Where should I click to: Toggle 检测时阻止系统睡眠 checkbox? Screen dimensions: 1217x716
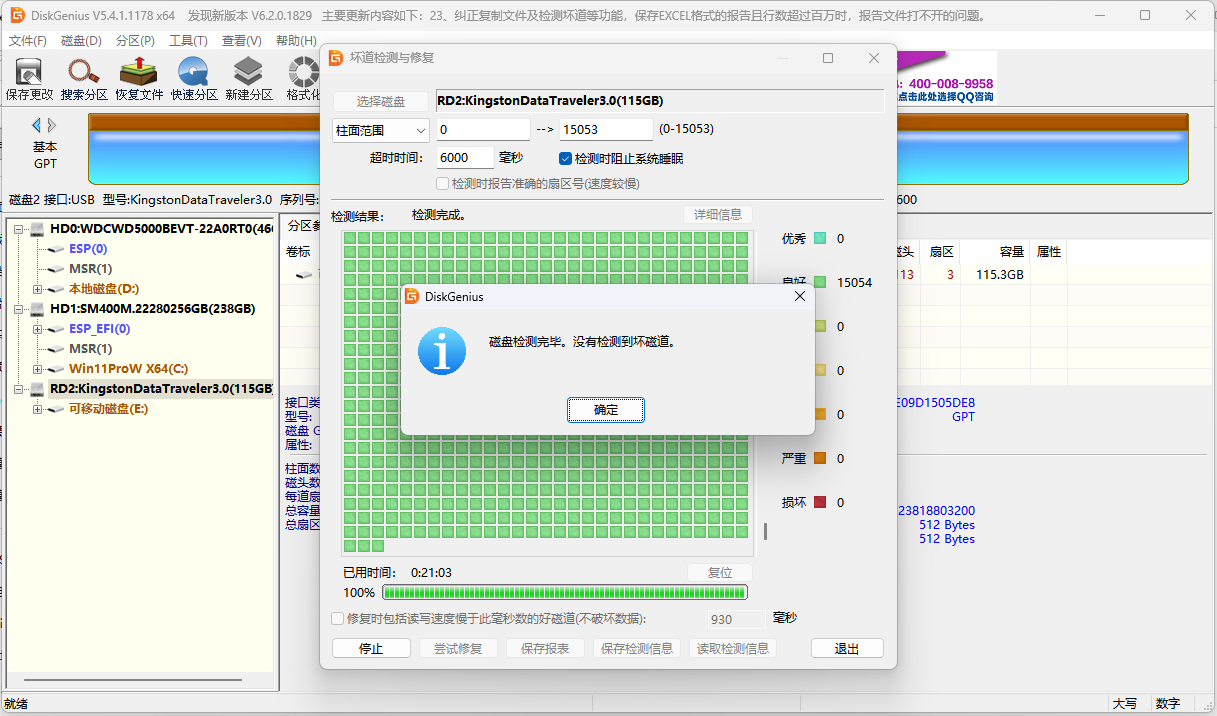tap(565, 158)
